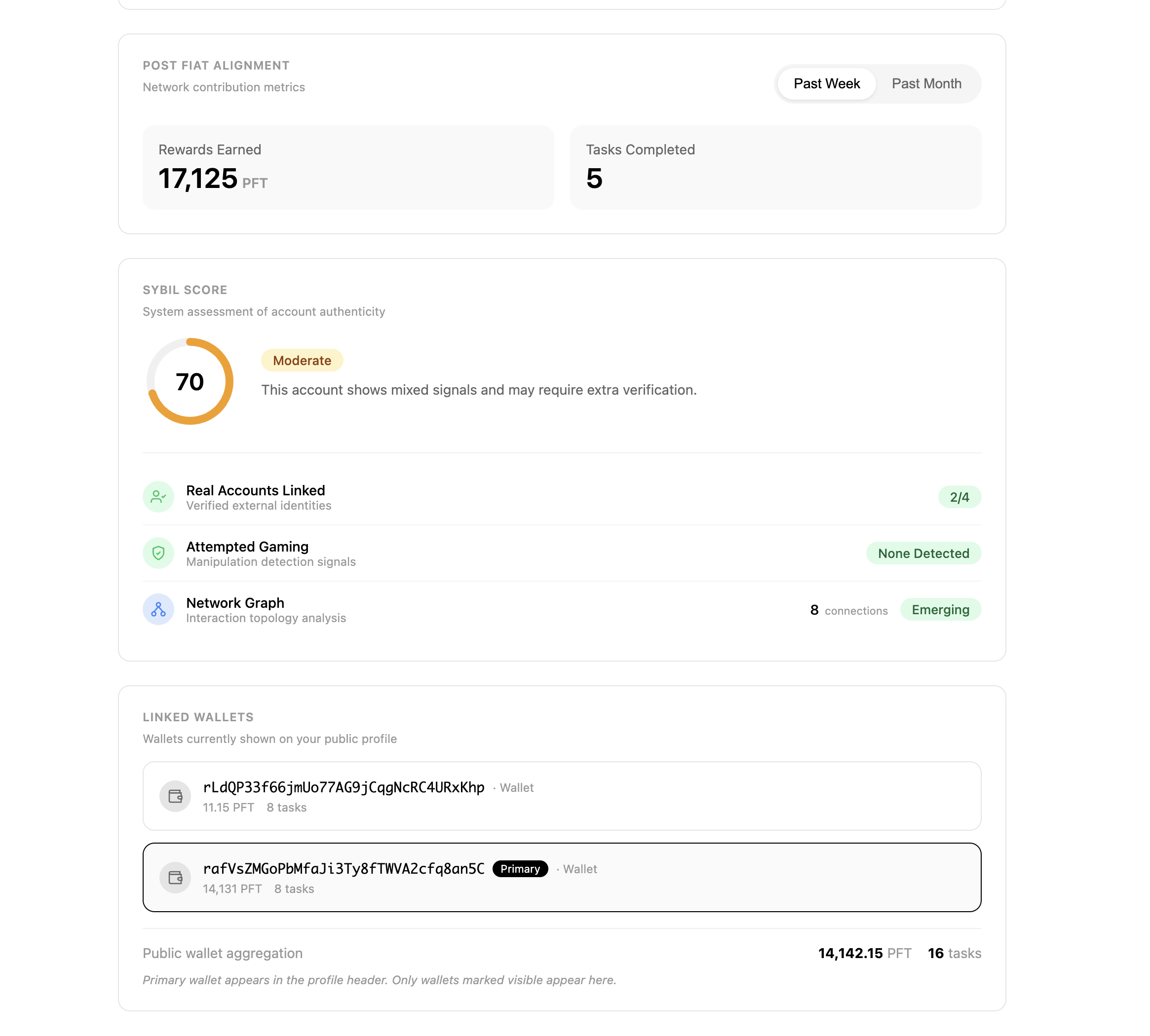Click the Emerging network status badge
1150x1036 pixels.
[x=940, y=610]
